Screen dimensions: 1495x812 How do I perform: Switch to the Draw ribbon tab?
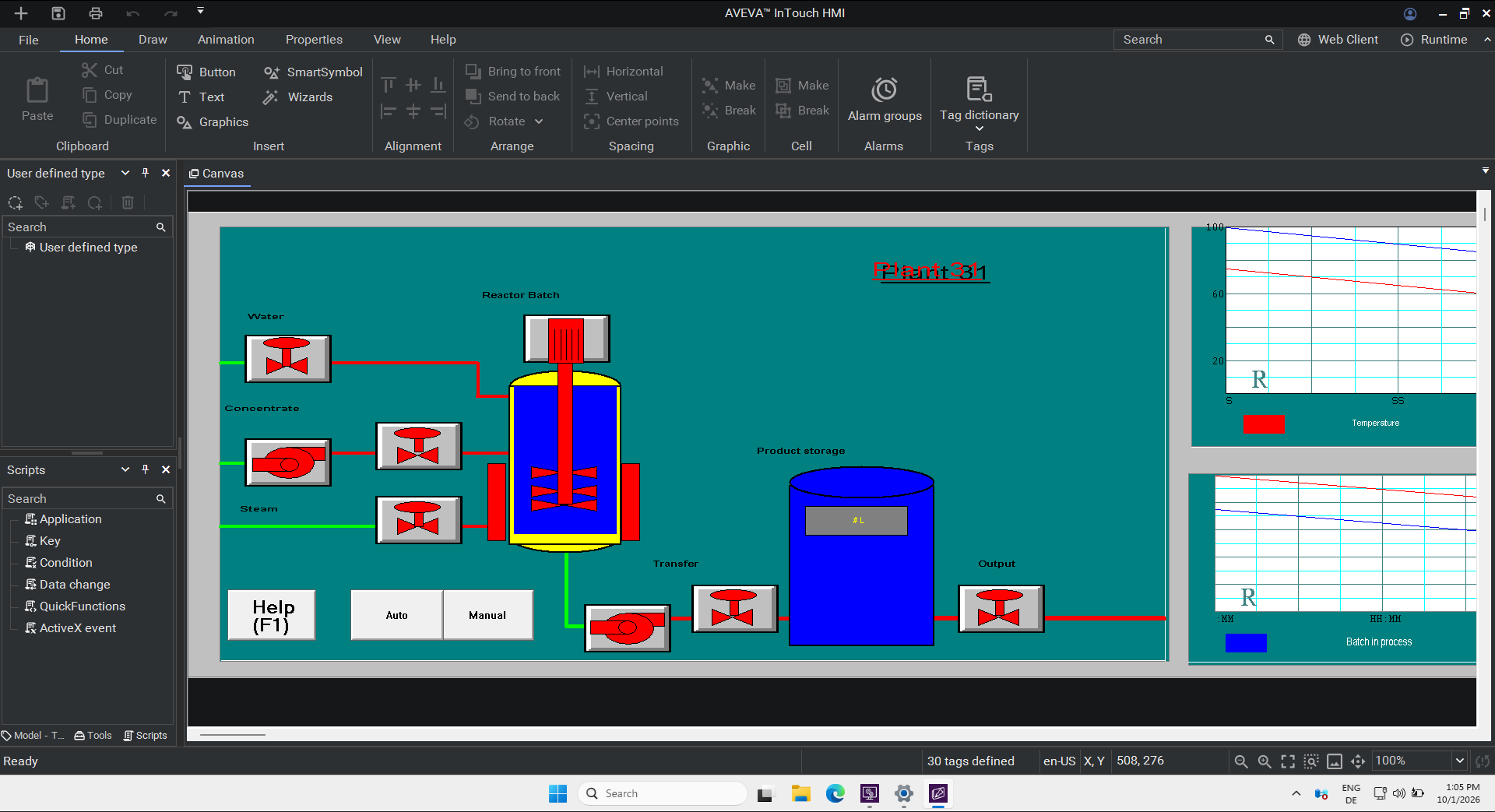tap(153, 40)
